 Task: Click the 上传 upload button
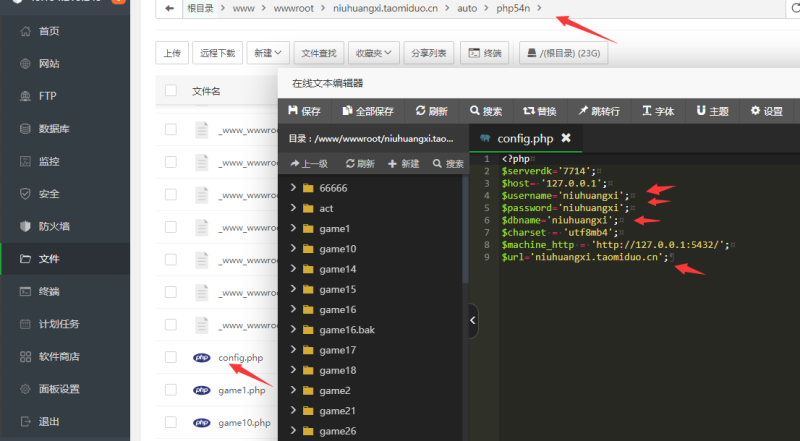coord(172,53)
